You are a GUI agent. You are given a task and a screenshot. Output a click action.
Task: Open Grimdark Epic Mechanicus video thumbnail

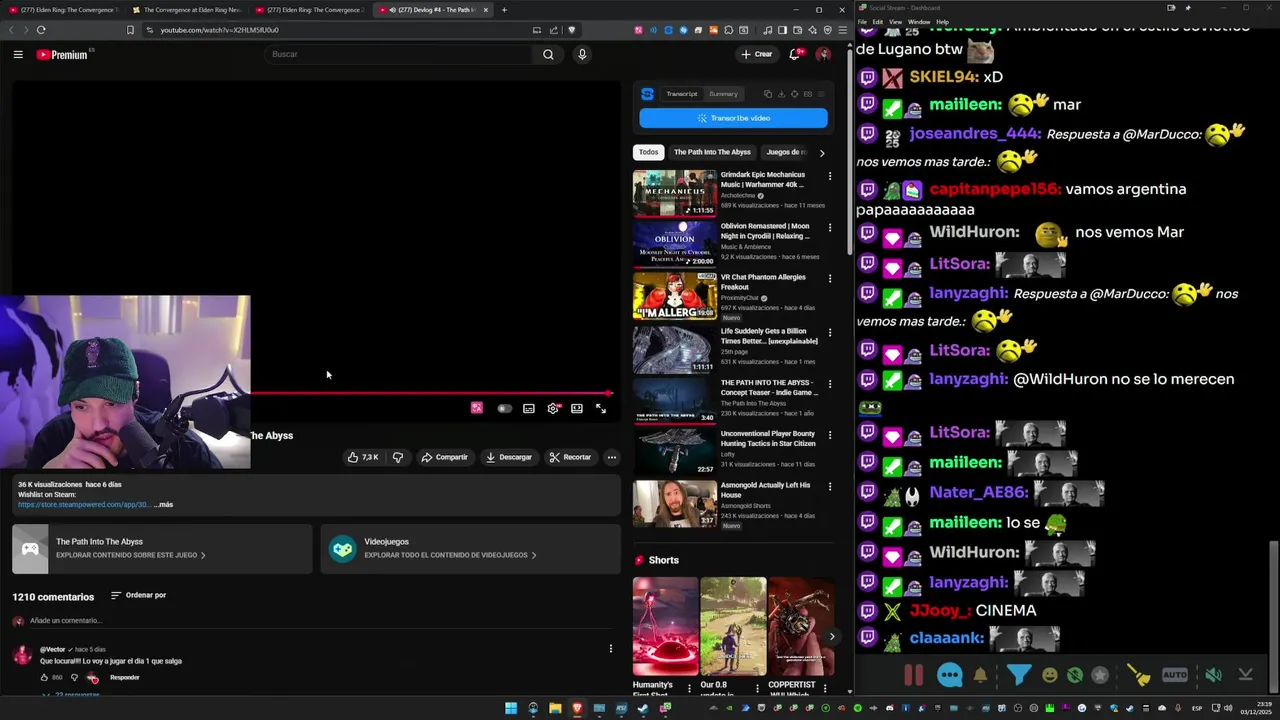pos(674,193)
